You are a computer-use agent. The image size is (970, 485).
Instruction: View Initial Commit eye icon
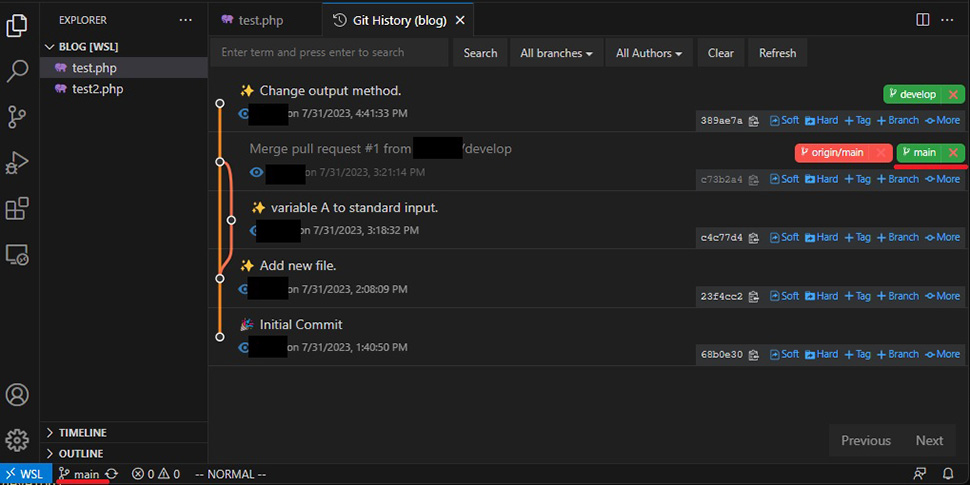point(243,348)
